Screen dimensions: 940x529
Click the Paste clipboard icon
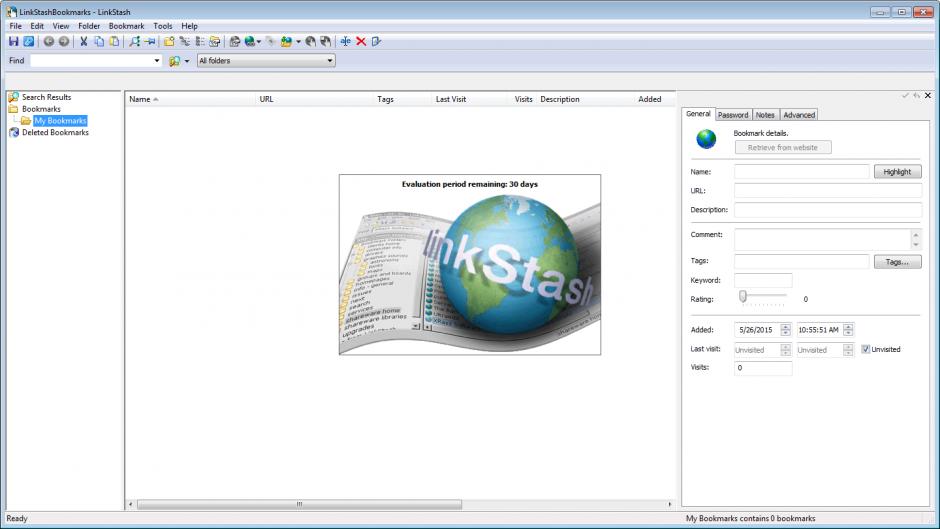pyautogui.click(x=114, y=41)
